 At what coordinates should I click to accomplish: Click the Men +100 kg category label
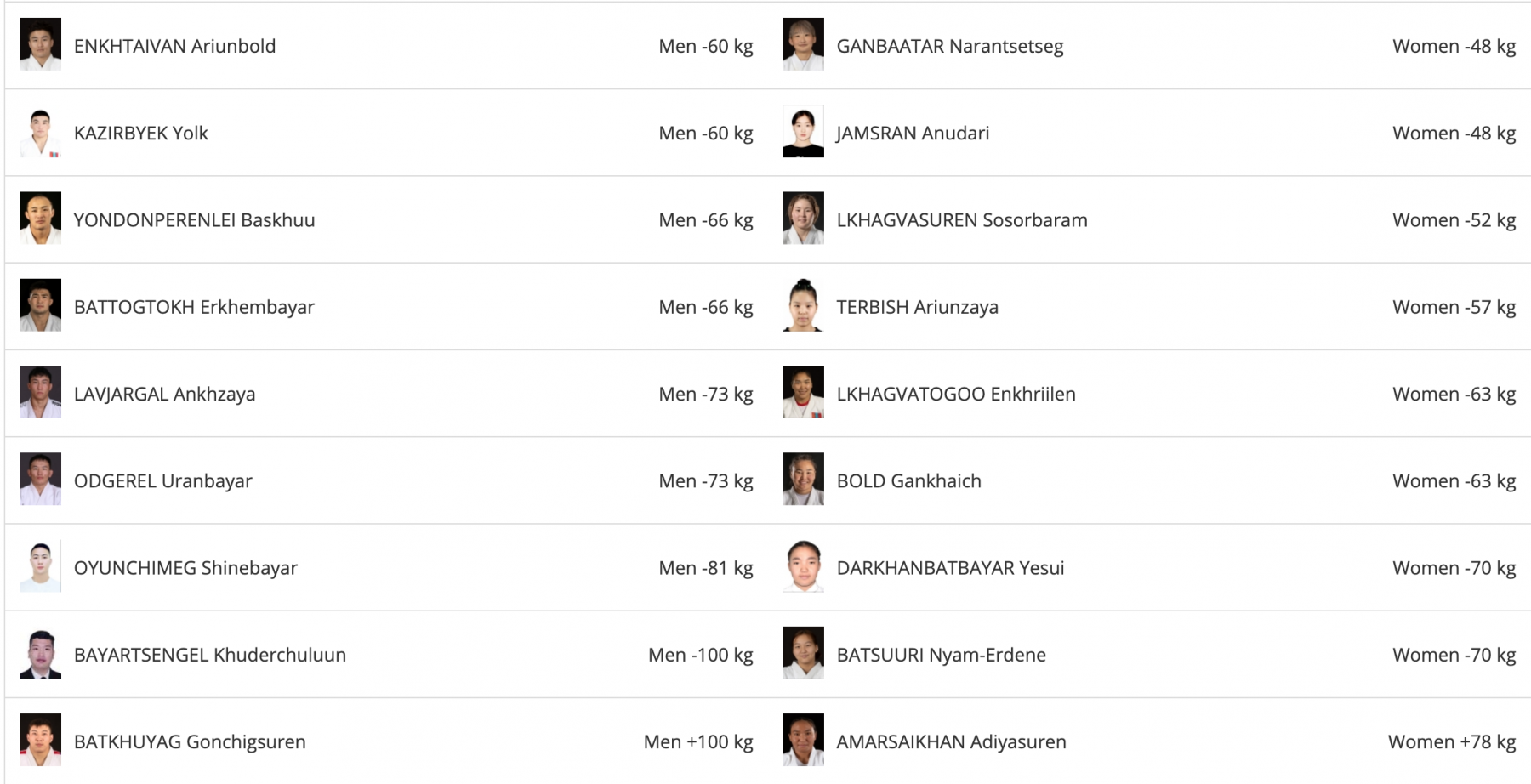698,741
